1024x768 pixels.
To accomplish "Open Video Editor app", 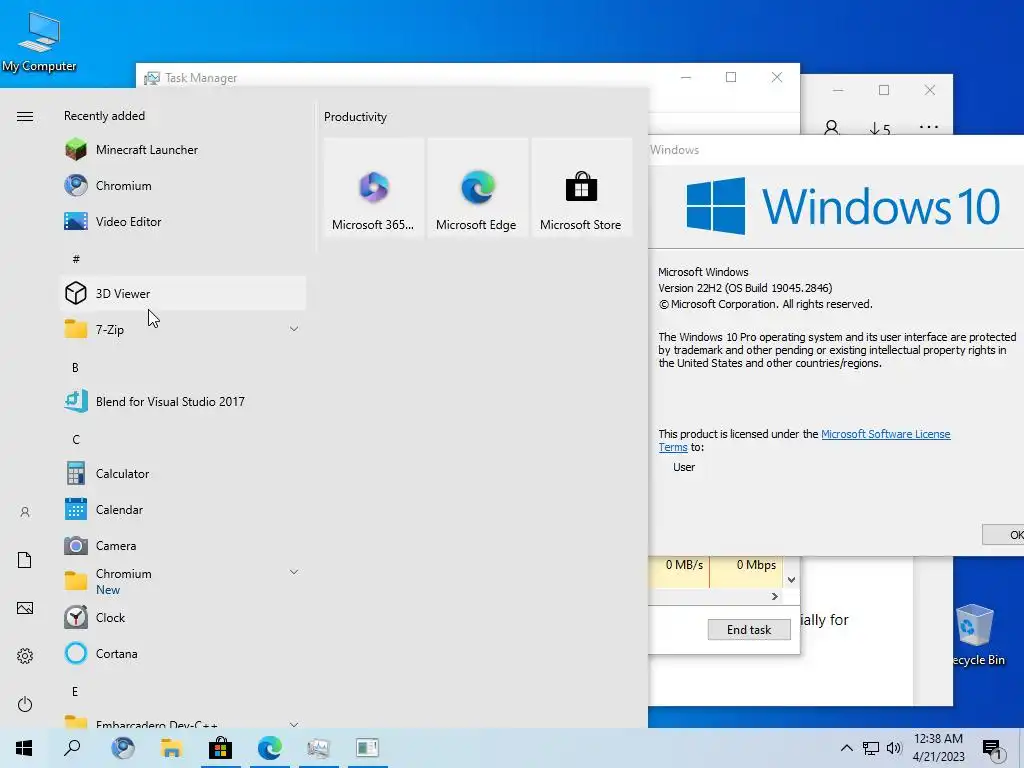I will tap(183, 221).
